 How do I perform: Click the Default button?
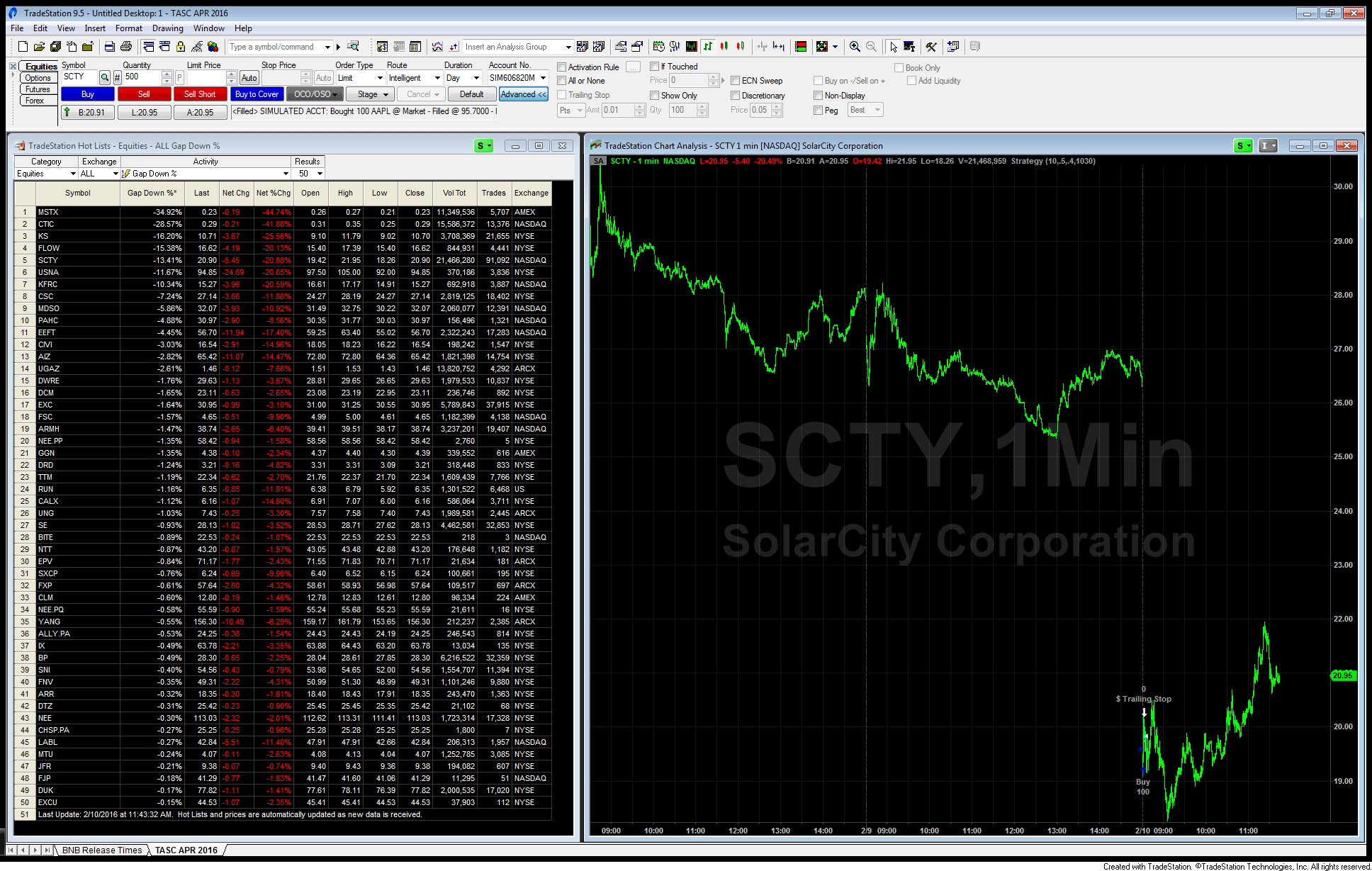472,94
